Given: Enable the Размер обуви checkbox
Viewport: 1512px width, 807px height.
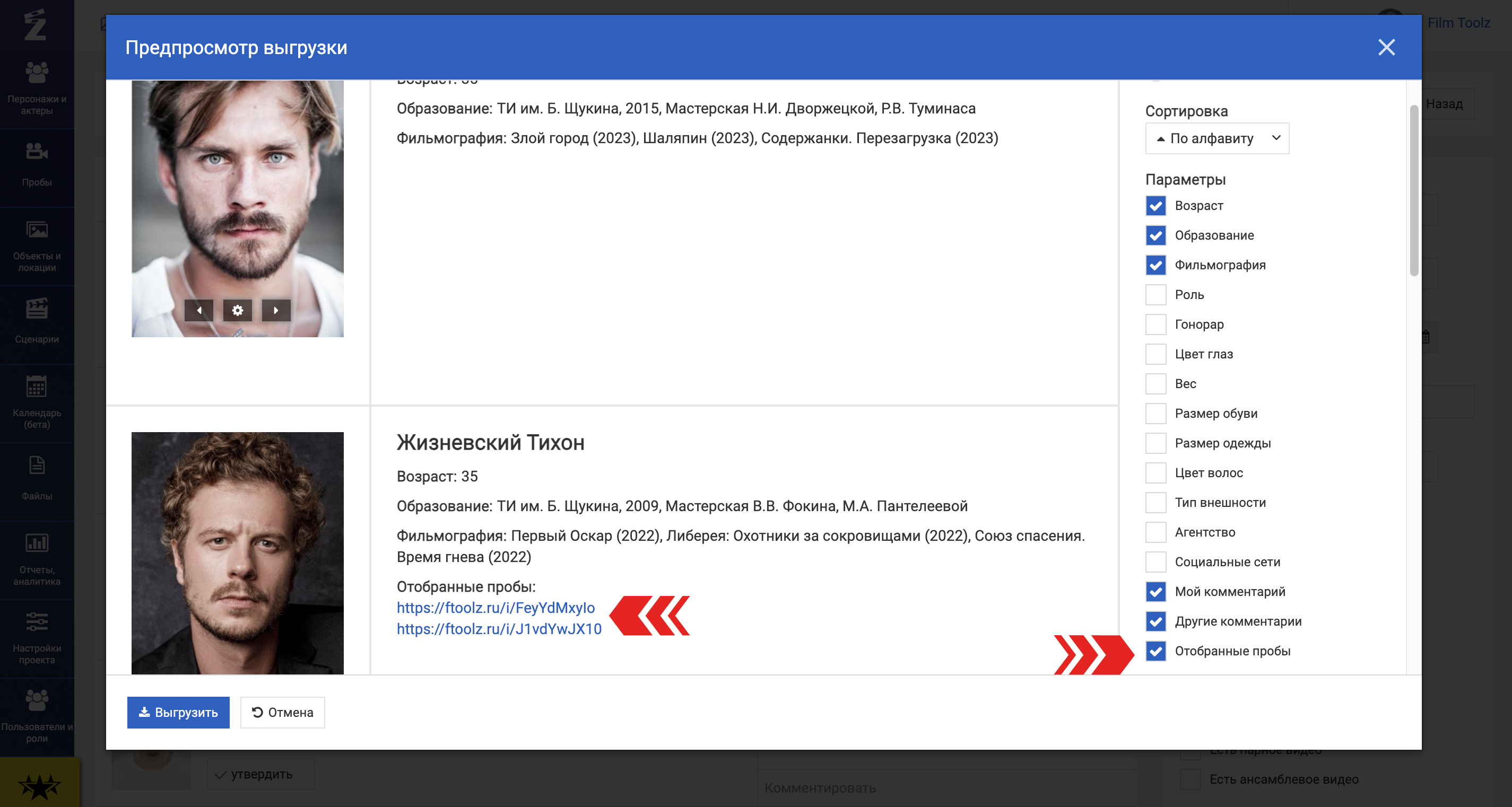Looking at the screenshot, I should click(x=1155, y=414).
